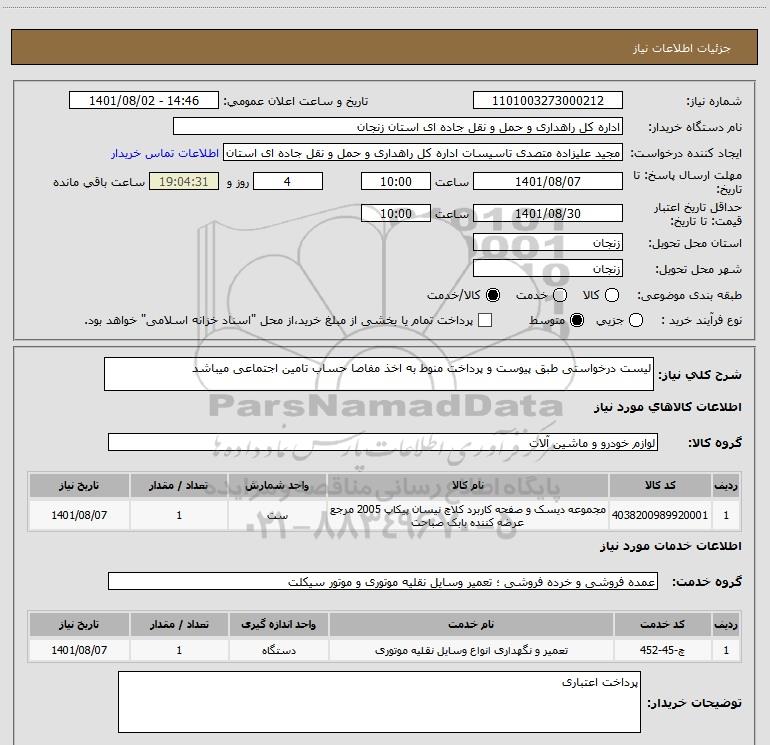Click the گروه کالا field لوازم خودرو
770x745 pixels.
click(383, 442)
